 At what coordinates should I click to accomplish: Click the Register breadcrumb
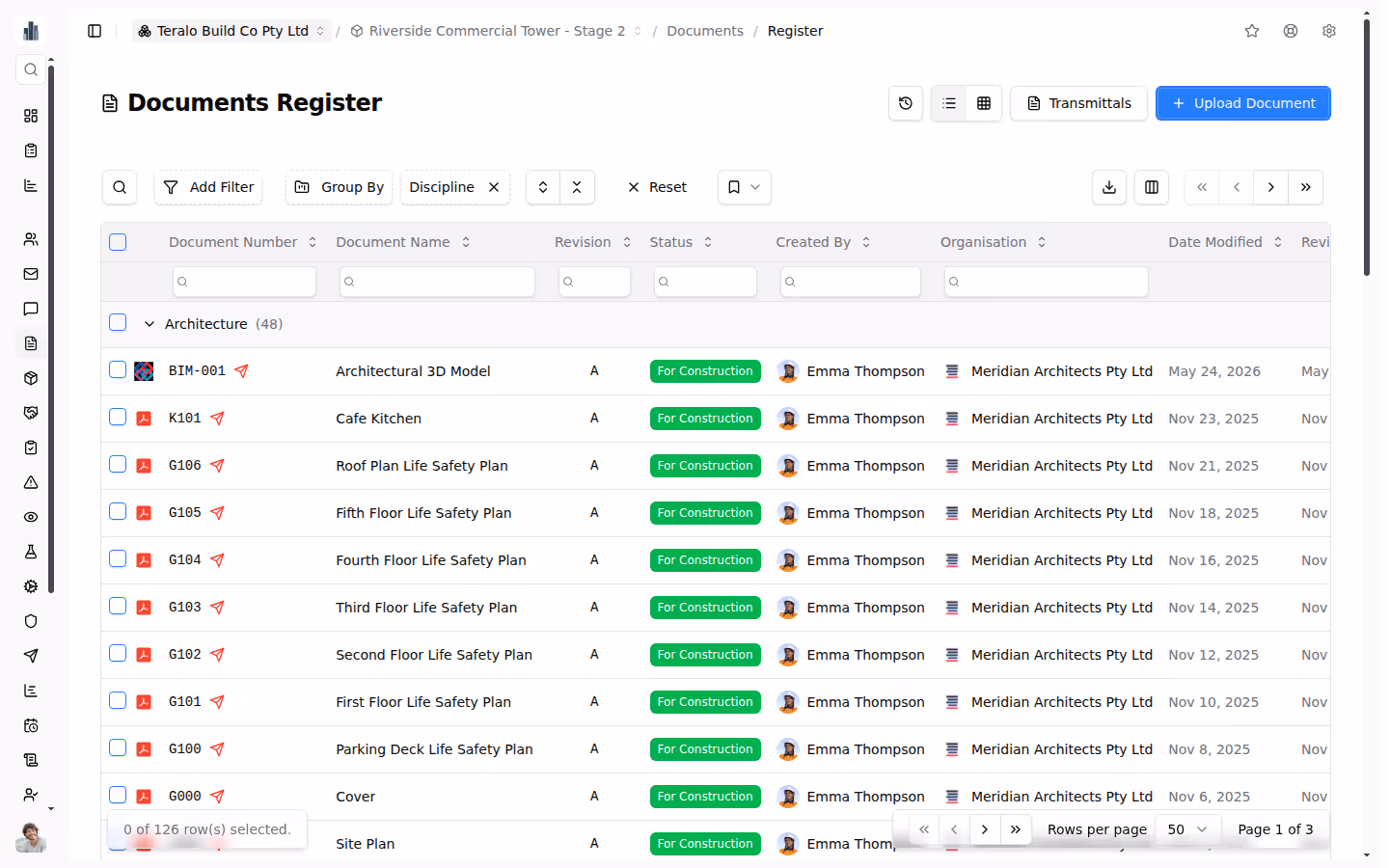click(795, 31)
